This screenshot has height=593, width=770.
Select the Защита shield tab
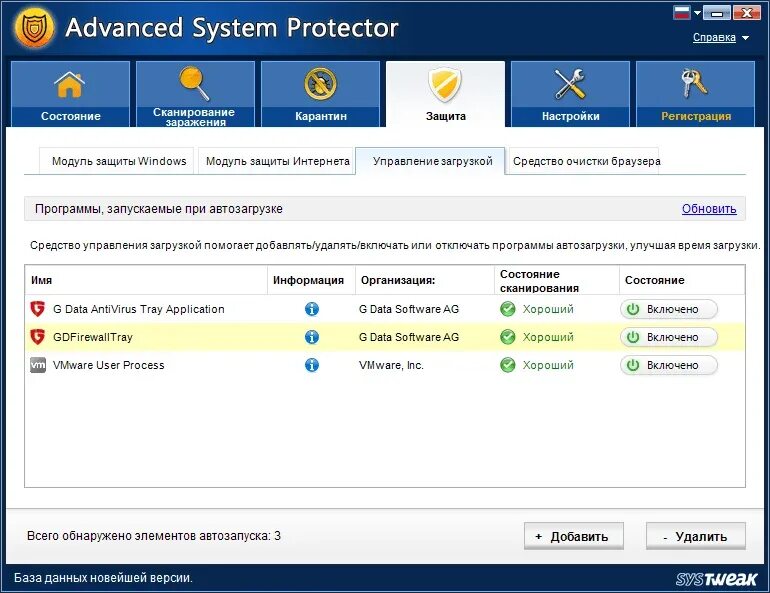[x=445, y=94]
